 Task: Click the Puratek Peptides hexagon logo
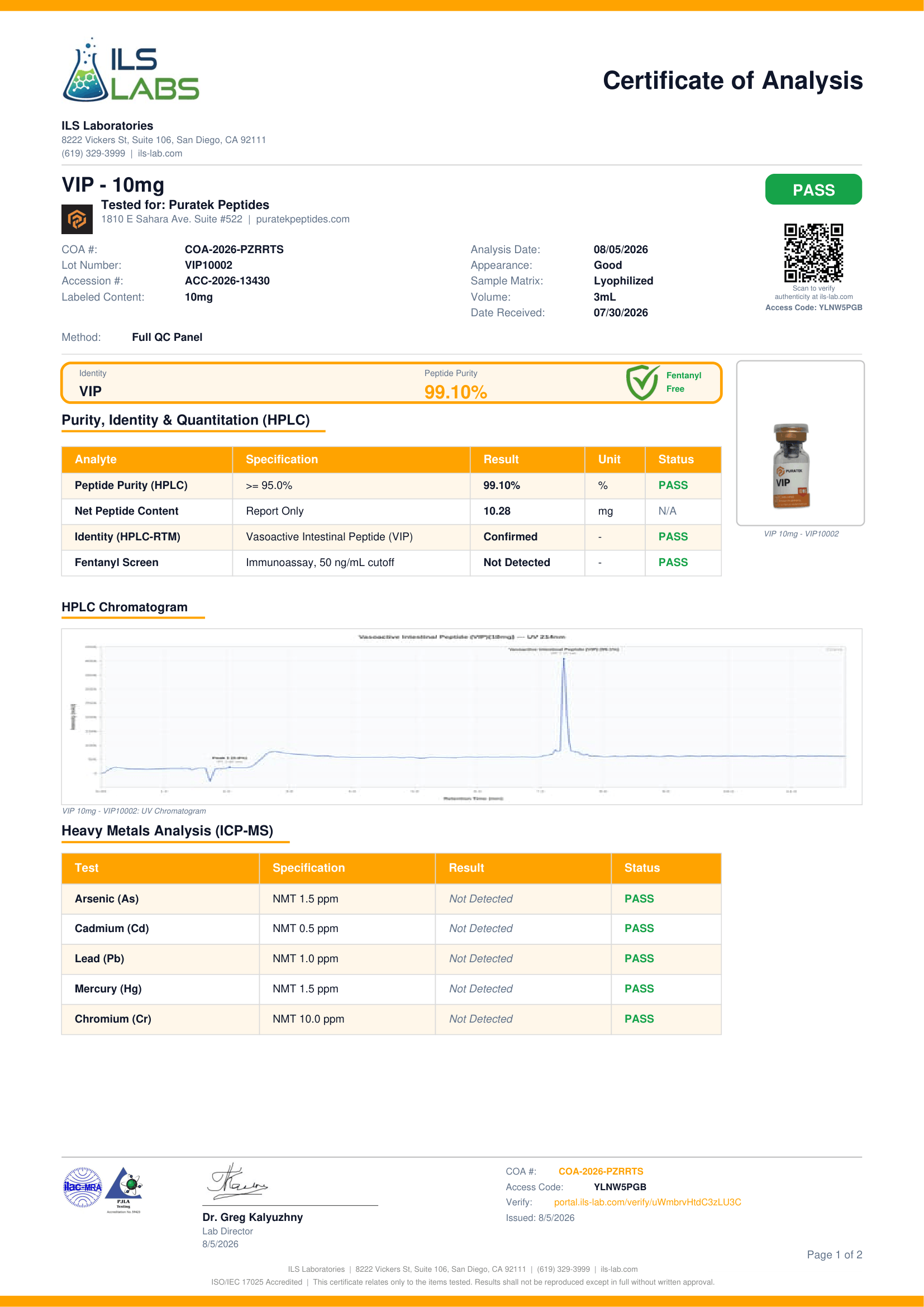(77, 219)
